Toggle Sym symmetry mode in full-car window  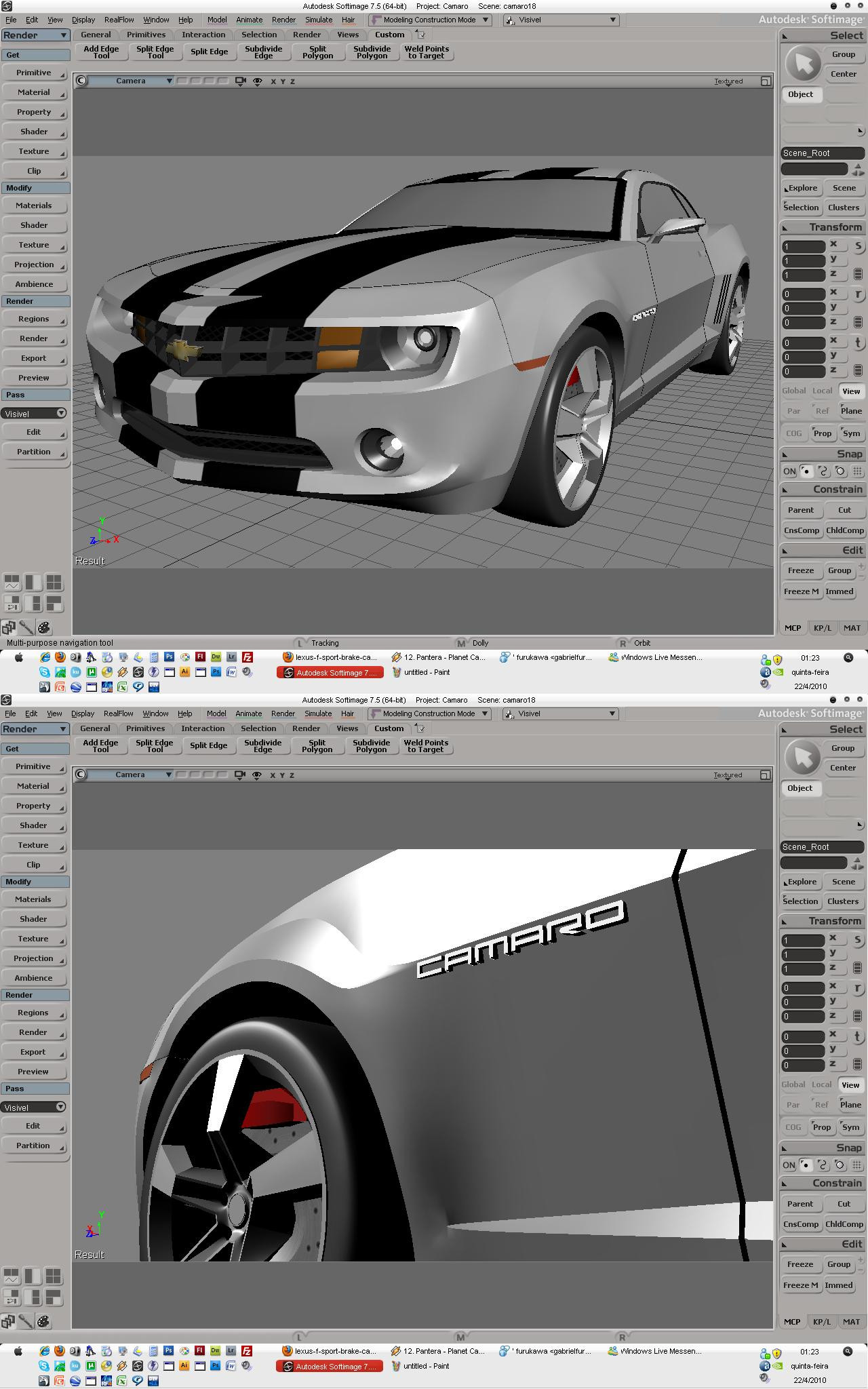click(x=851, y=433)
